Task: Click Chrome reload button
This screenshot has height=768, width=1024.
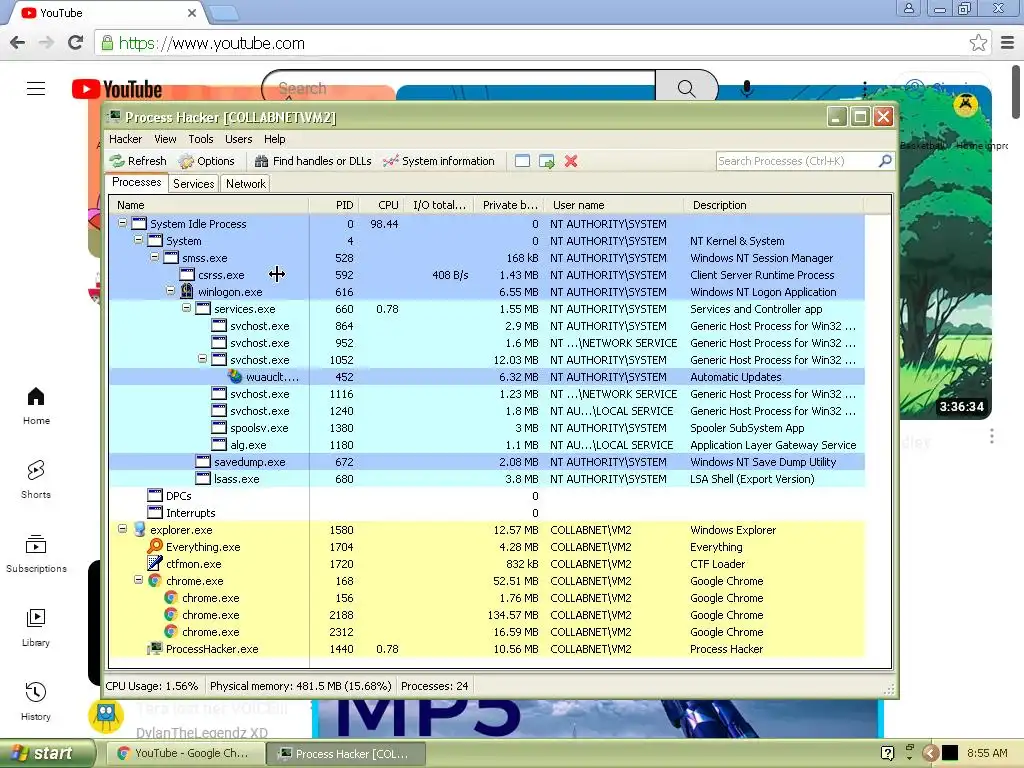Action: [75, 43]
